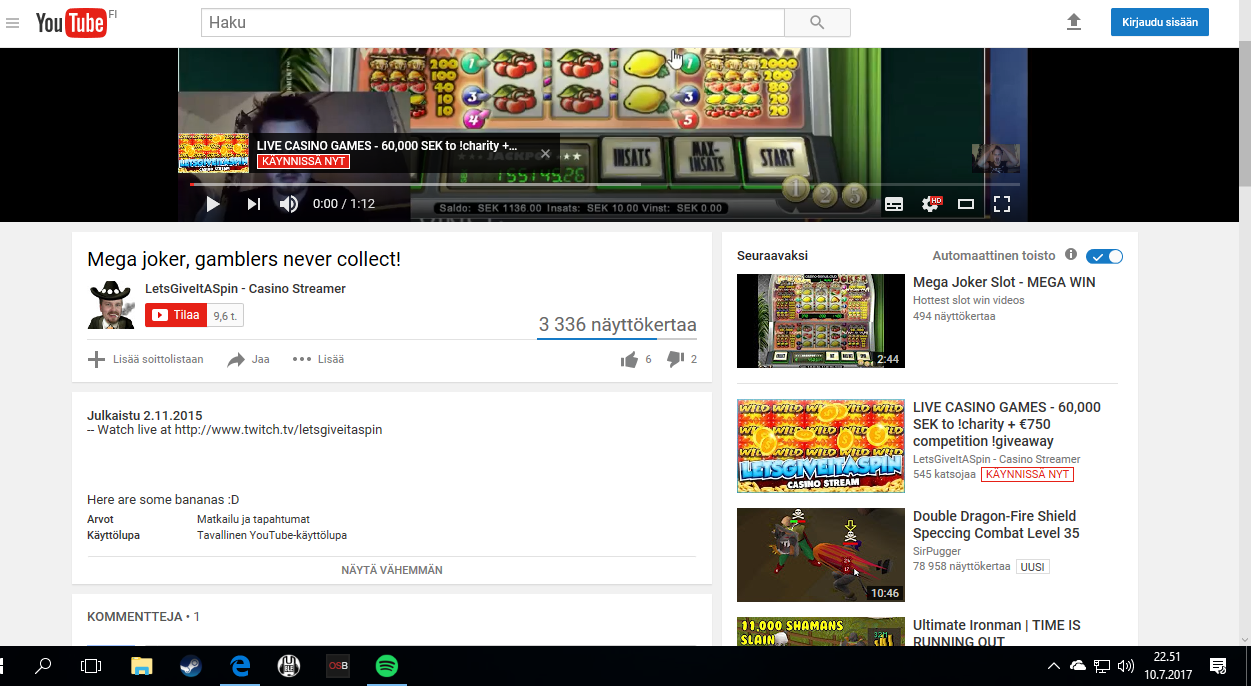Click the Hottest slot win videos channel
The height and width of the screenshot is (686, 1251).
click(x=968, y=300)
